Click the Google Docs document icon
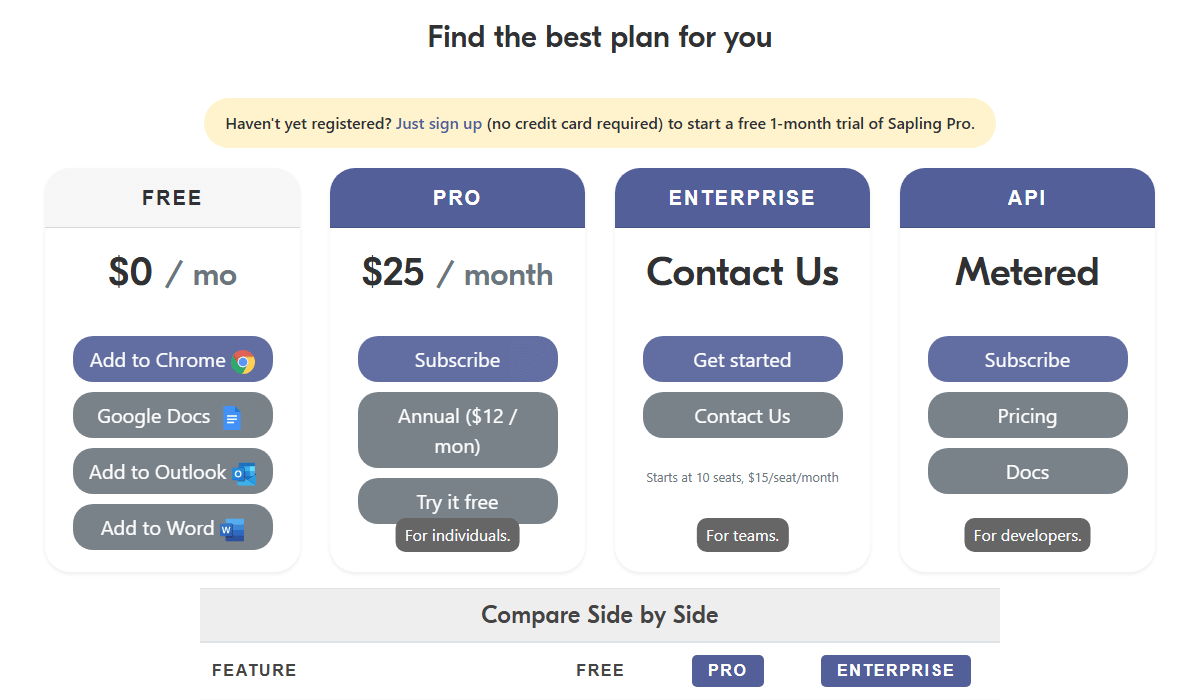Viewport: 1200px width, 700px height. [x=232, y=417]
